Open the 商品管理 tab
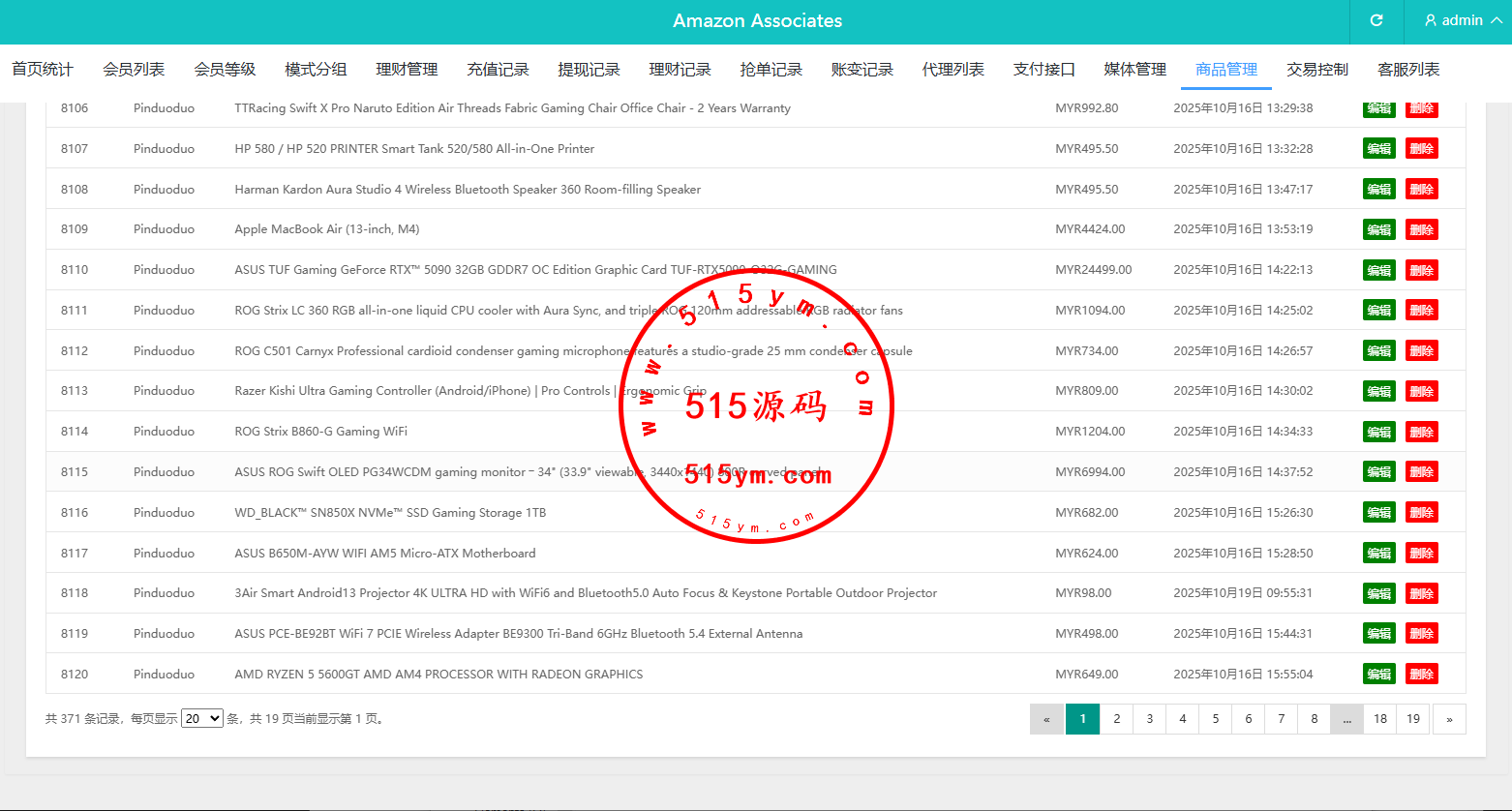Viewport: 1512px width, 811px height. click(x=1225, y=70)
